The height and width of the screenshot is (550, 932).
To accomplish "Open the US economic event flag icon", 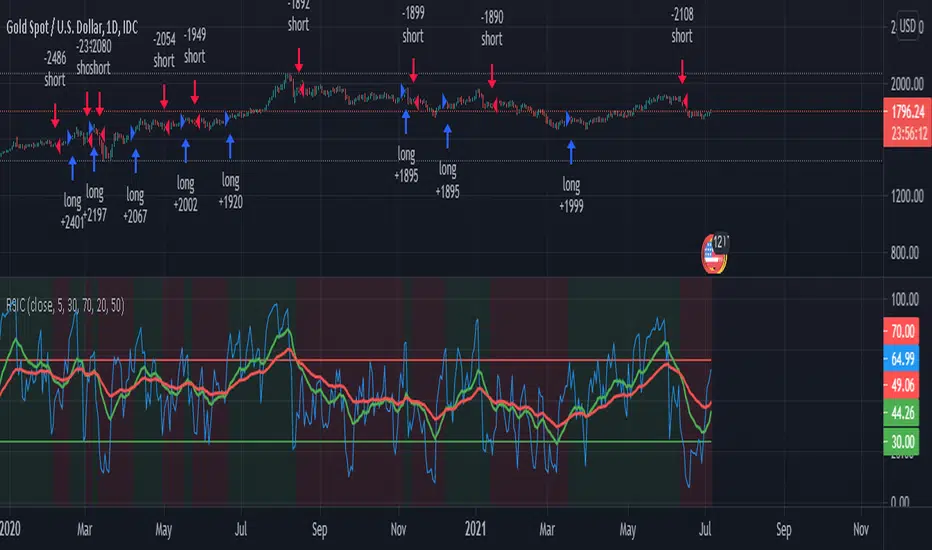I will 713,254.
